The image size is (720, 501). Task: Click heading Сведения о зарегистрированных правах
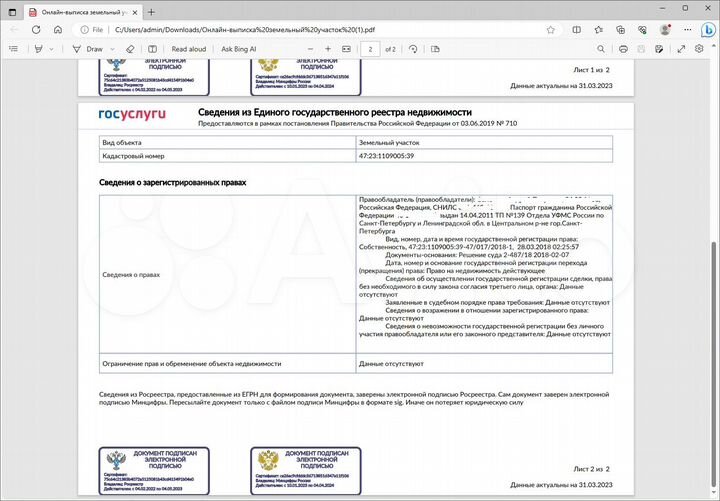173,182
